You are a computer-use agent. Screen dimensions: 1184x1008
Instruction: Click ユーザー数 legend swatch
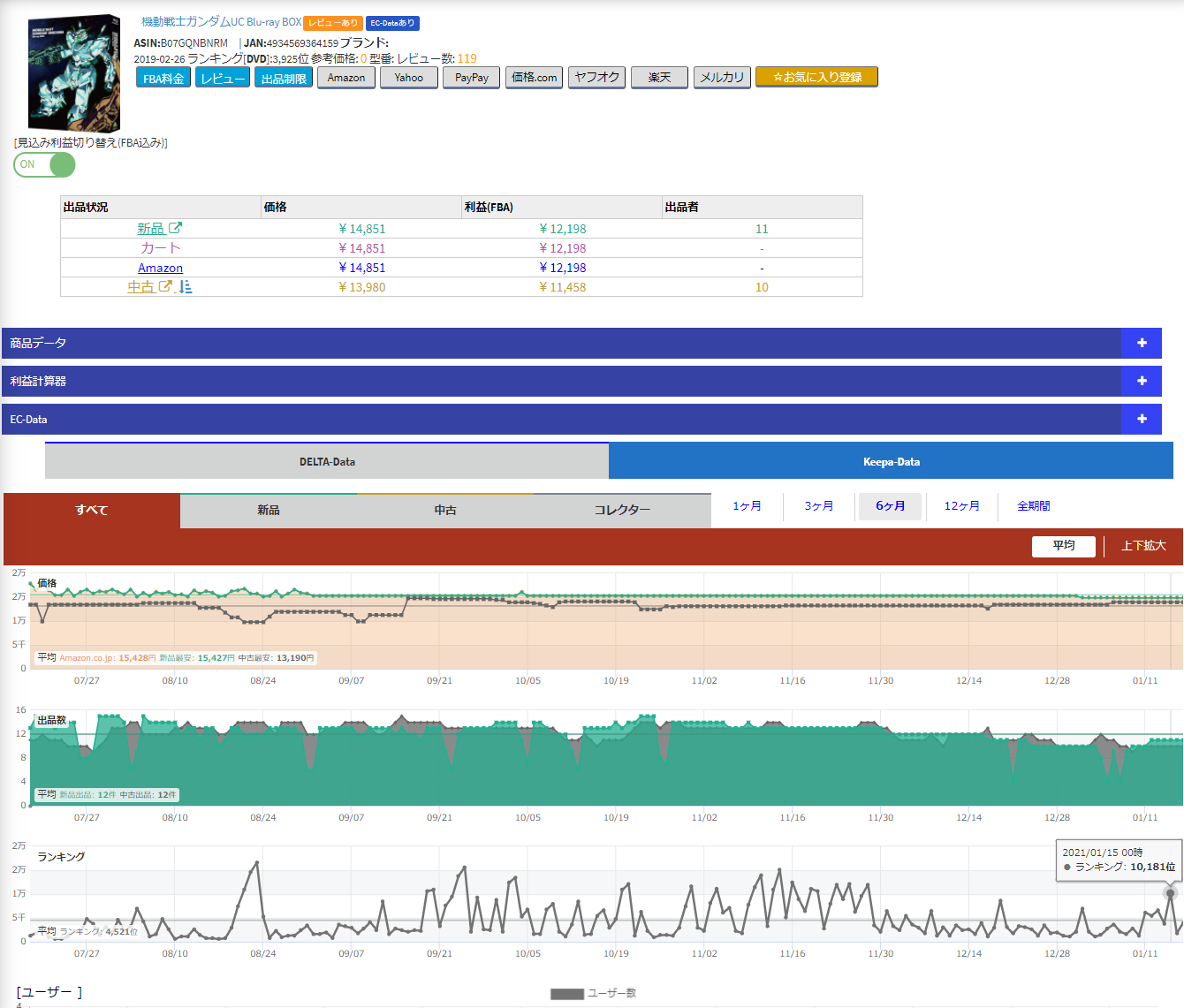(x=567, y=994)
